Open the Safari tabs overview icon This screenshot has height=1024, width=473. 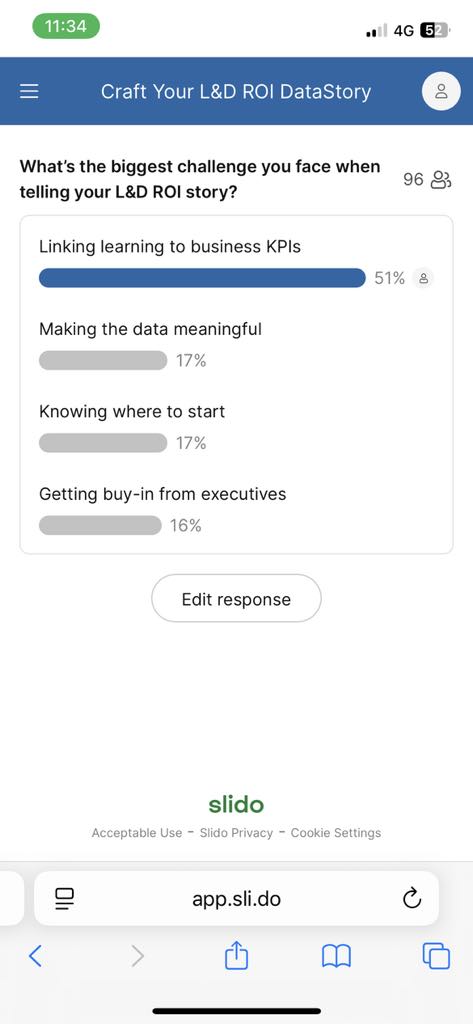point(436,957)
